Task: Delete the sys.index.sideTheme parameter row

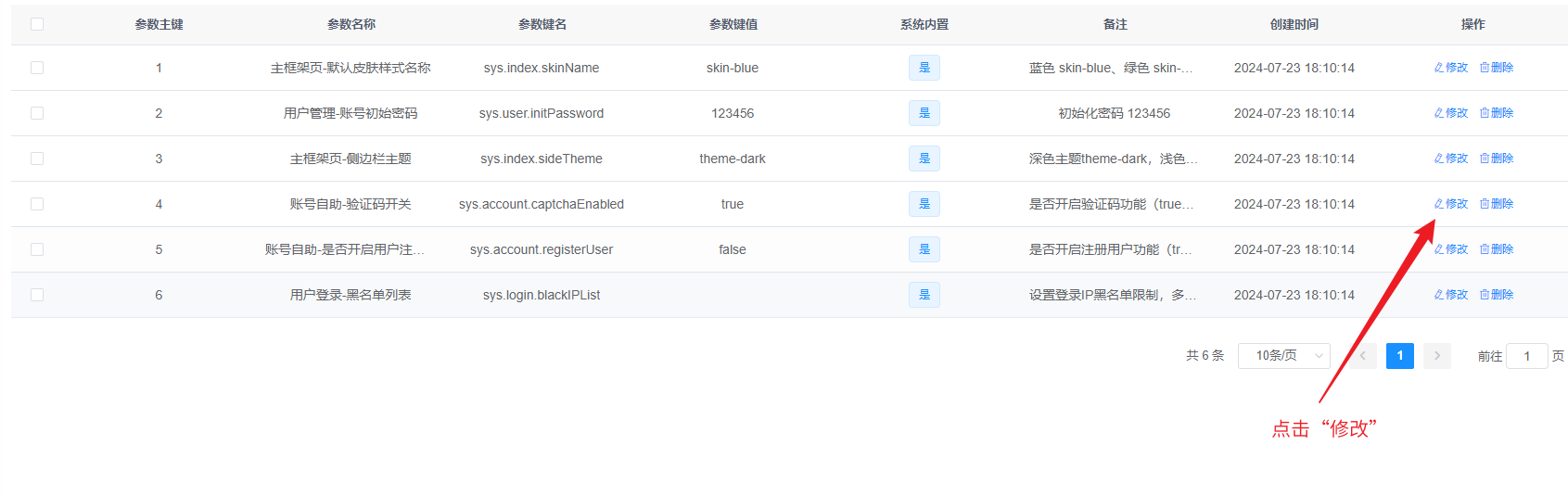Action: [1497, 159]
